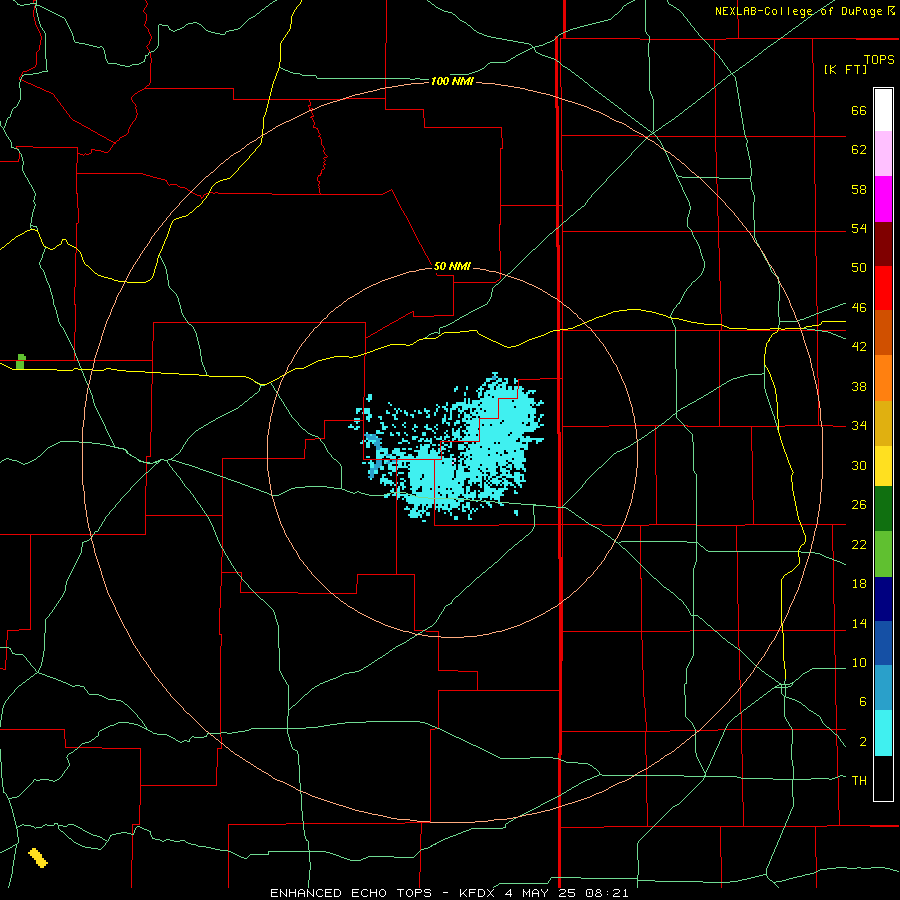
Task: Click the '18' legend value
Action: (x=859, y=584)
